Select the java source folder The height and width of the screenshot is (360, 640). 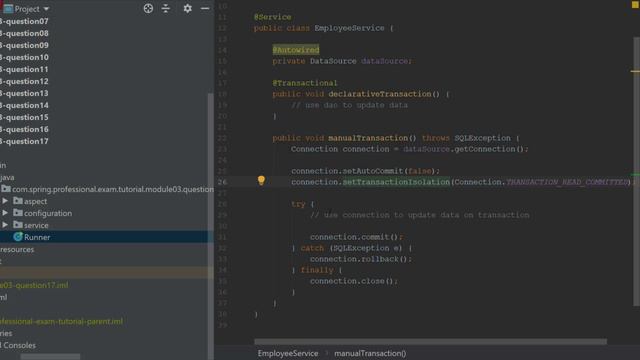(7, 178)
